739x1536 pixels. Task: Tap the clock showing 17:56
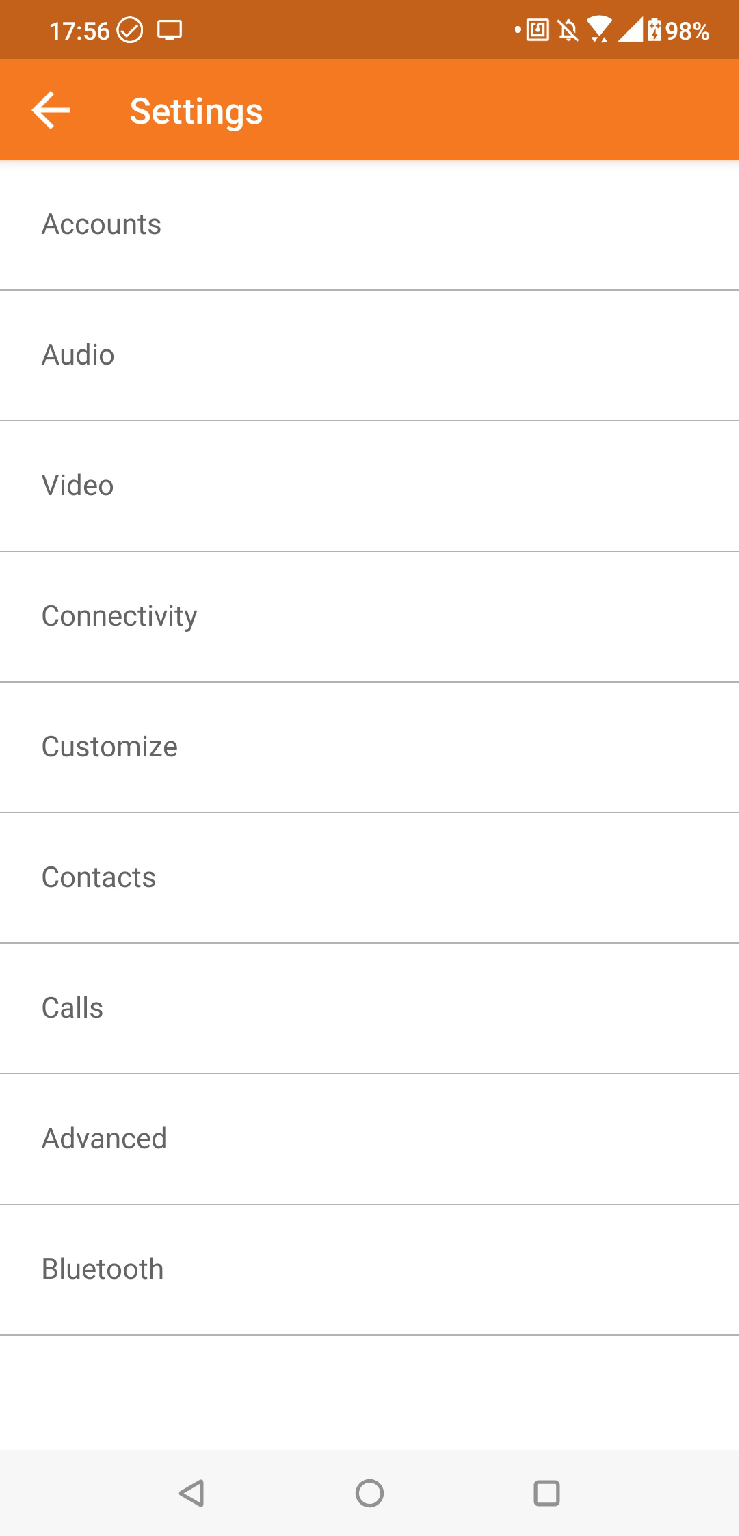click(79, 31)
